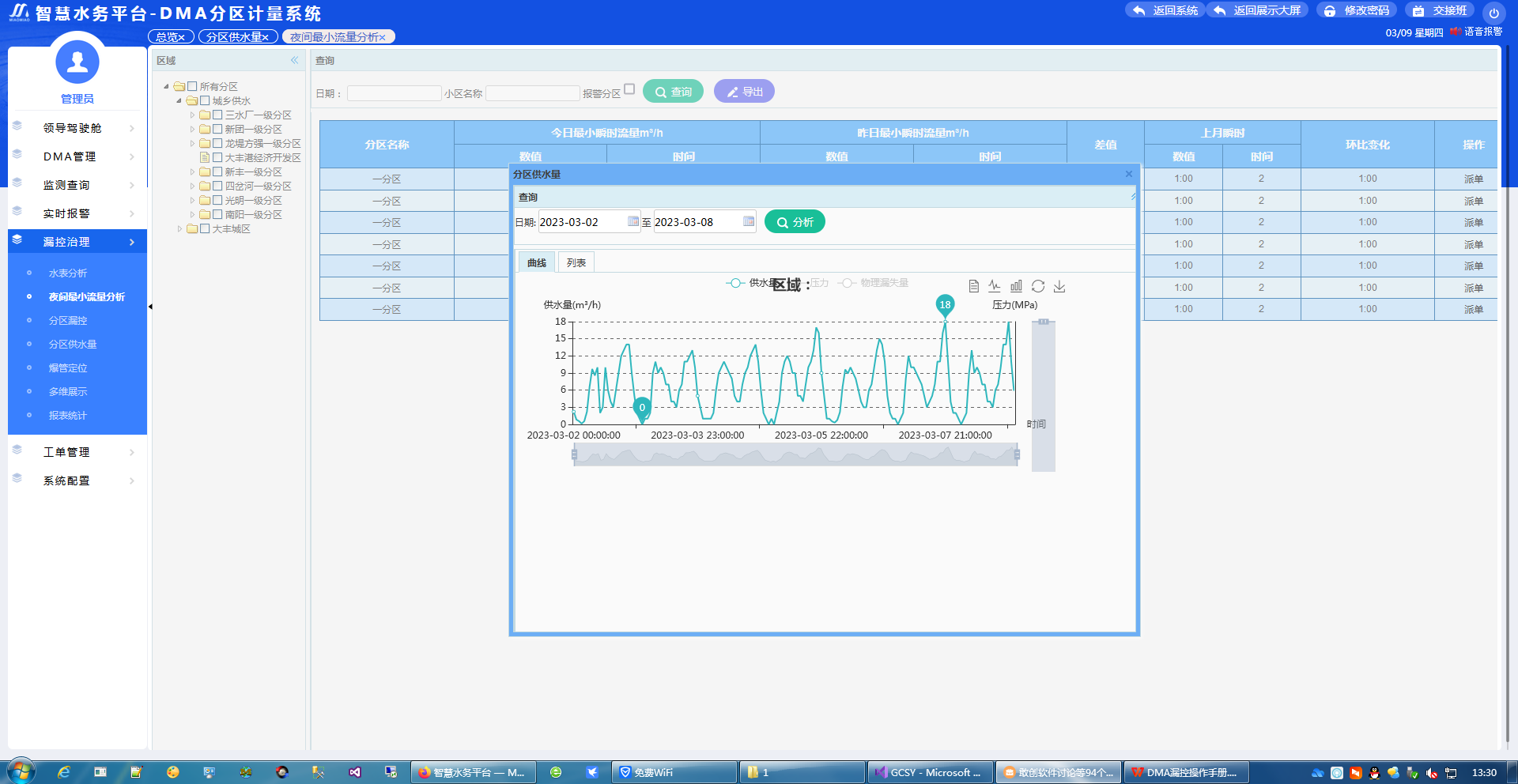The width and height of the screenshot is (1518, 784).
Task: Open end date calendar picker icon
Action: pos(748,222)
